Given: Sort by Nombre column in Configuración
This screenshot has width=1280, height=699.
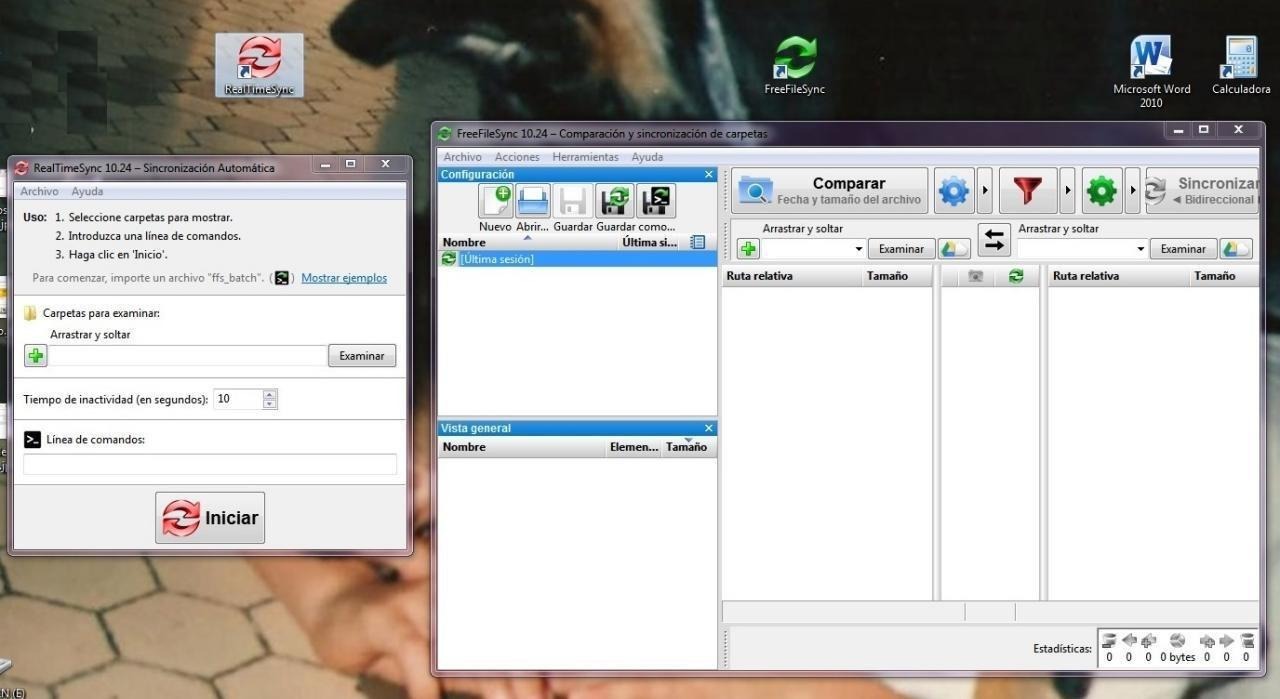Looking at the screenshot, I should click(529, 242).
